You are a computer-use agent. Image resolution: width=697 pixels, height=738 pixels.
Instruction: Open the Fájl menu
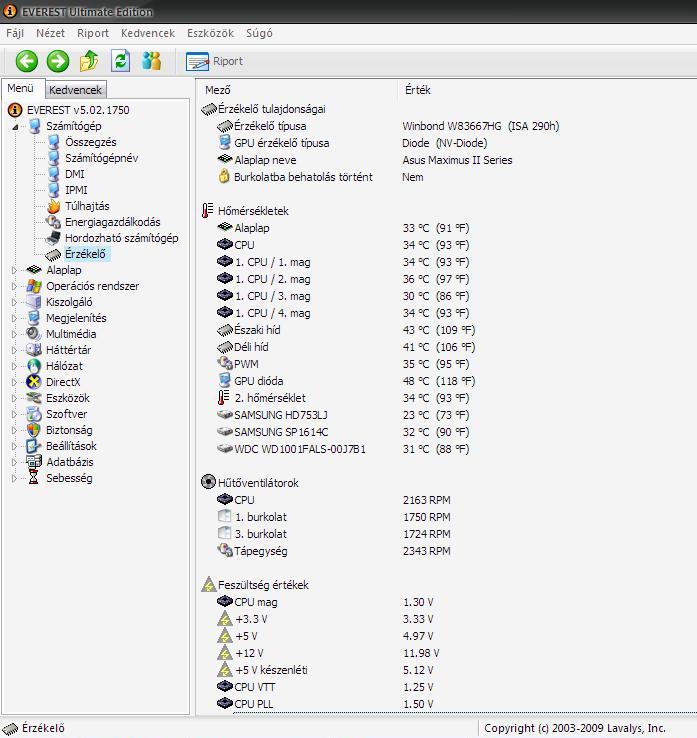[x=15, y=33]
